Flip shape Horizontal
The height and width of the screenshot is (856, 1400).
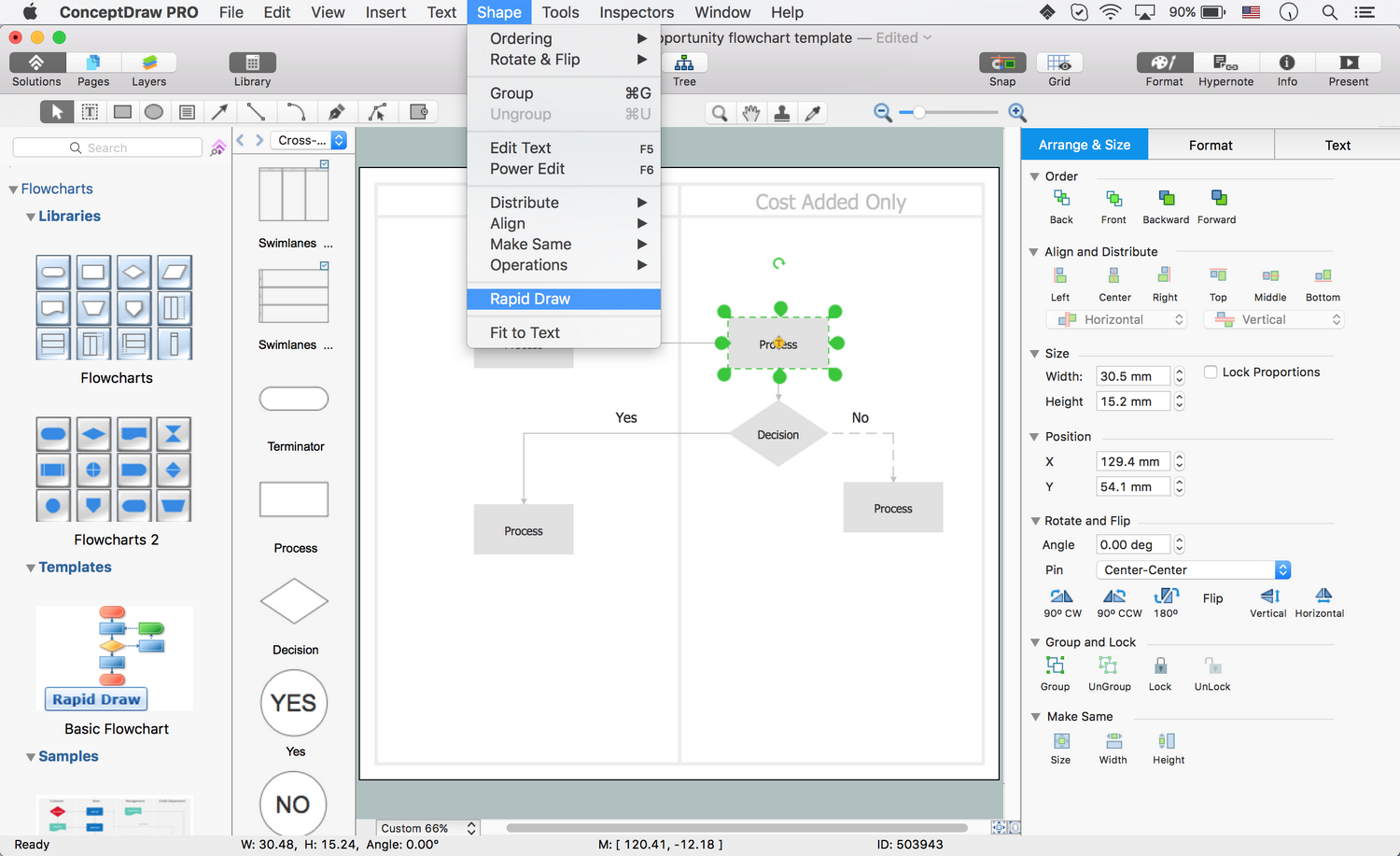pos(1320,603)
